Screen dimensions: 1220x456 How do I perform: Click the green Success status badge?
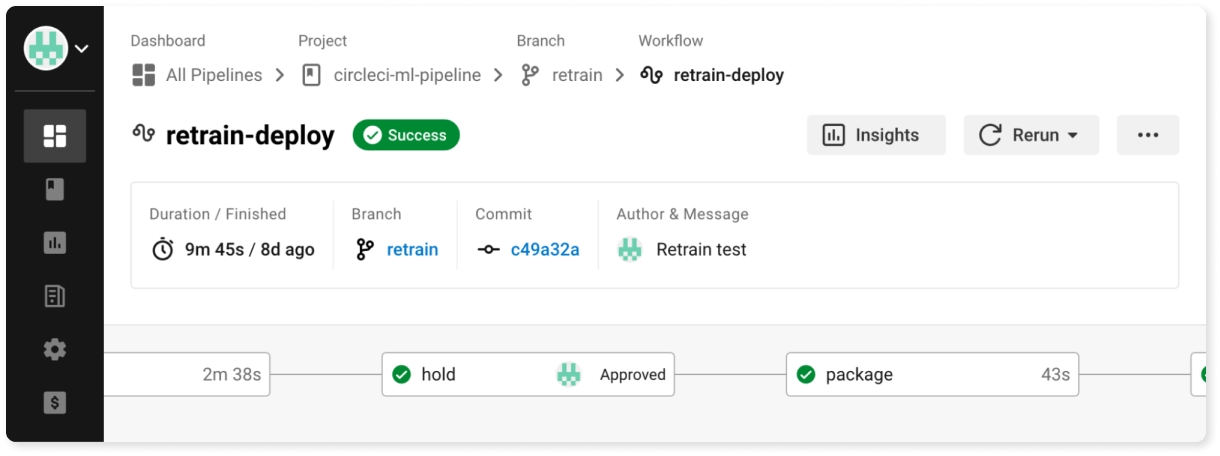406,135
